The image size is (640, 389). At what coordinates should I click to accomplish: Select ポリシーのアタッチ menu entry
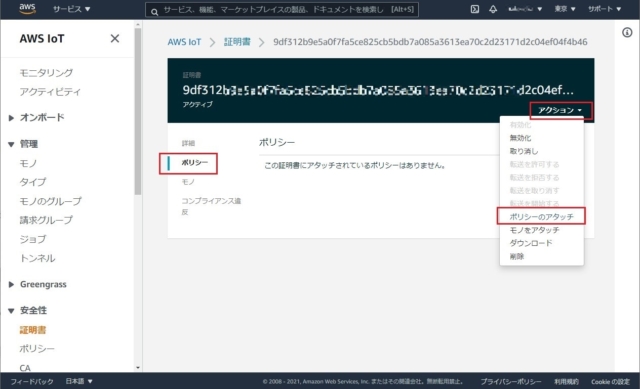pyautogui.click(x=541, y=216)
